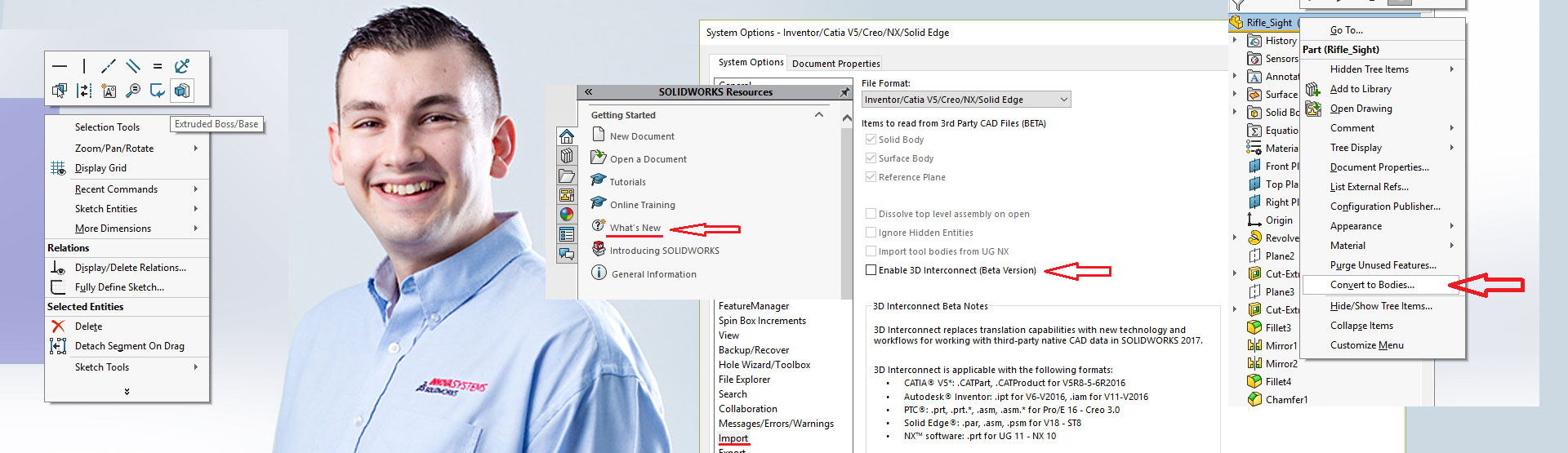This screenshot has width=1568, height=453.
Task: Open the What's New link
Action: (635, 228)
